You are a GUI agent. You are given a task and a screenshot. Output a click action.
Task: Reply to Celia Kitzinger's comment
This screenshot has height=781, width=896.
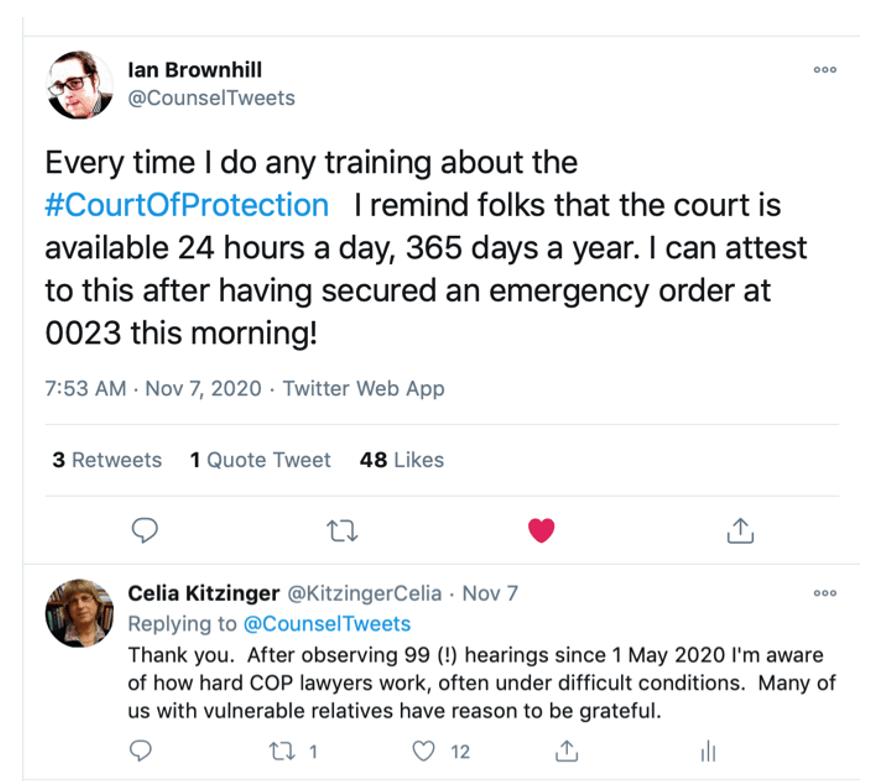click(x=141, y=750)
